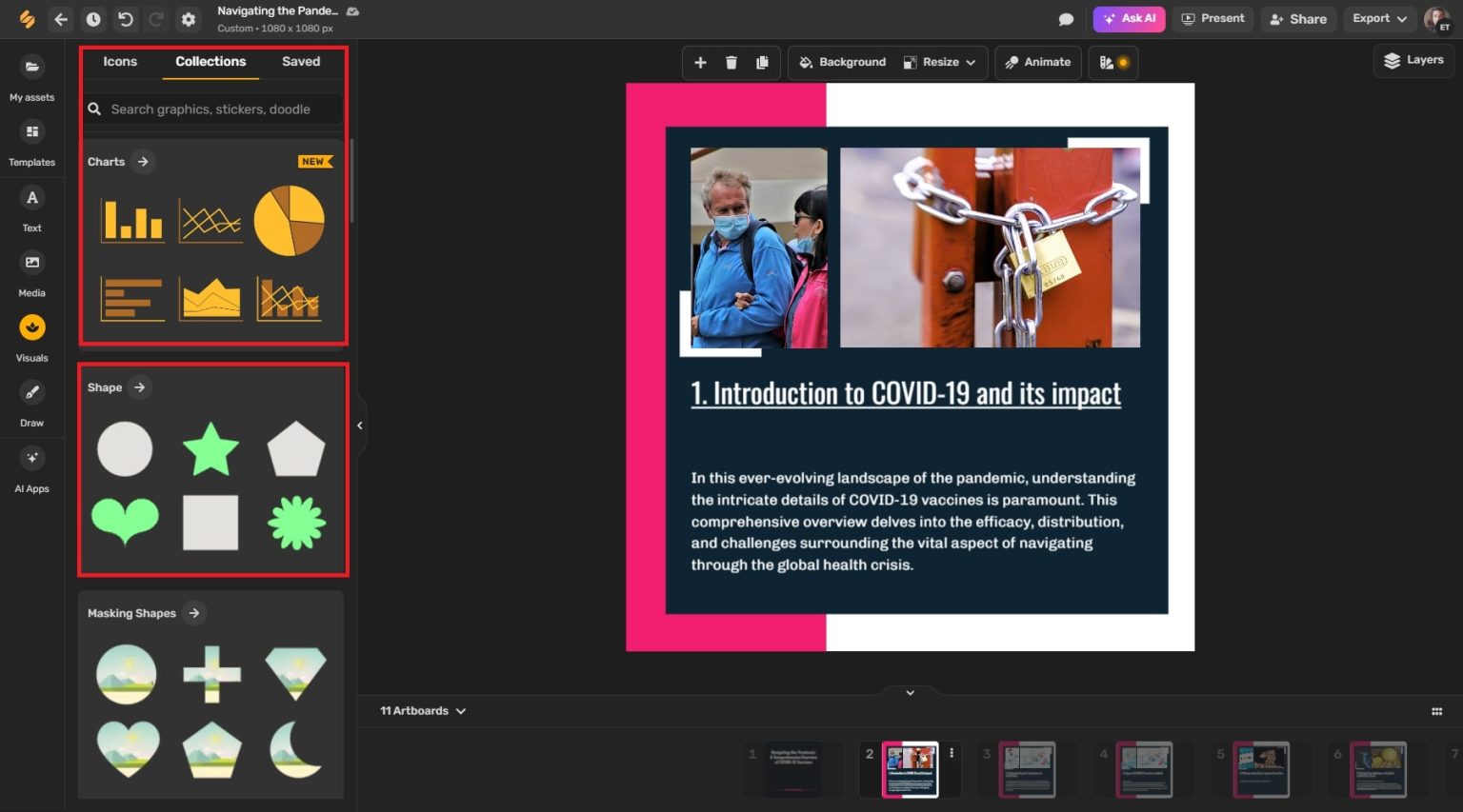The height and width of the screenshot is (812, 1463).
Task: Open the Export dropdown
Action: coord(1378,18)
